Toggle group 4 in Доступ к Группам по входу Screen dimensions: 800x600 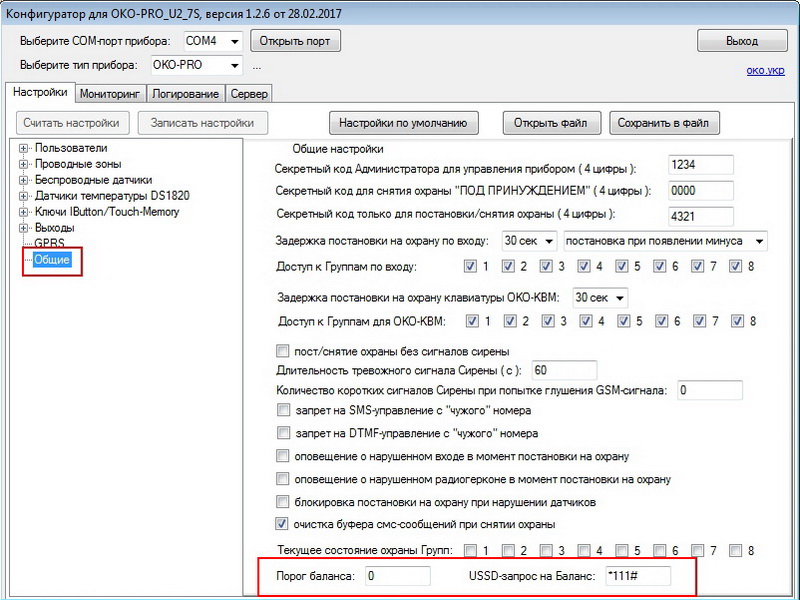(584, 266)
